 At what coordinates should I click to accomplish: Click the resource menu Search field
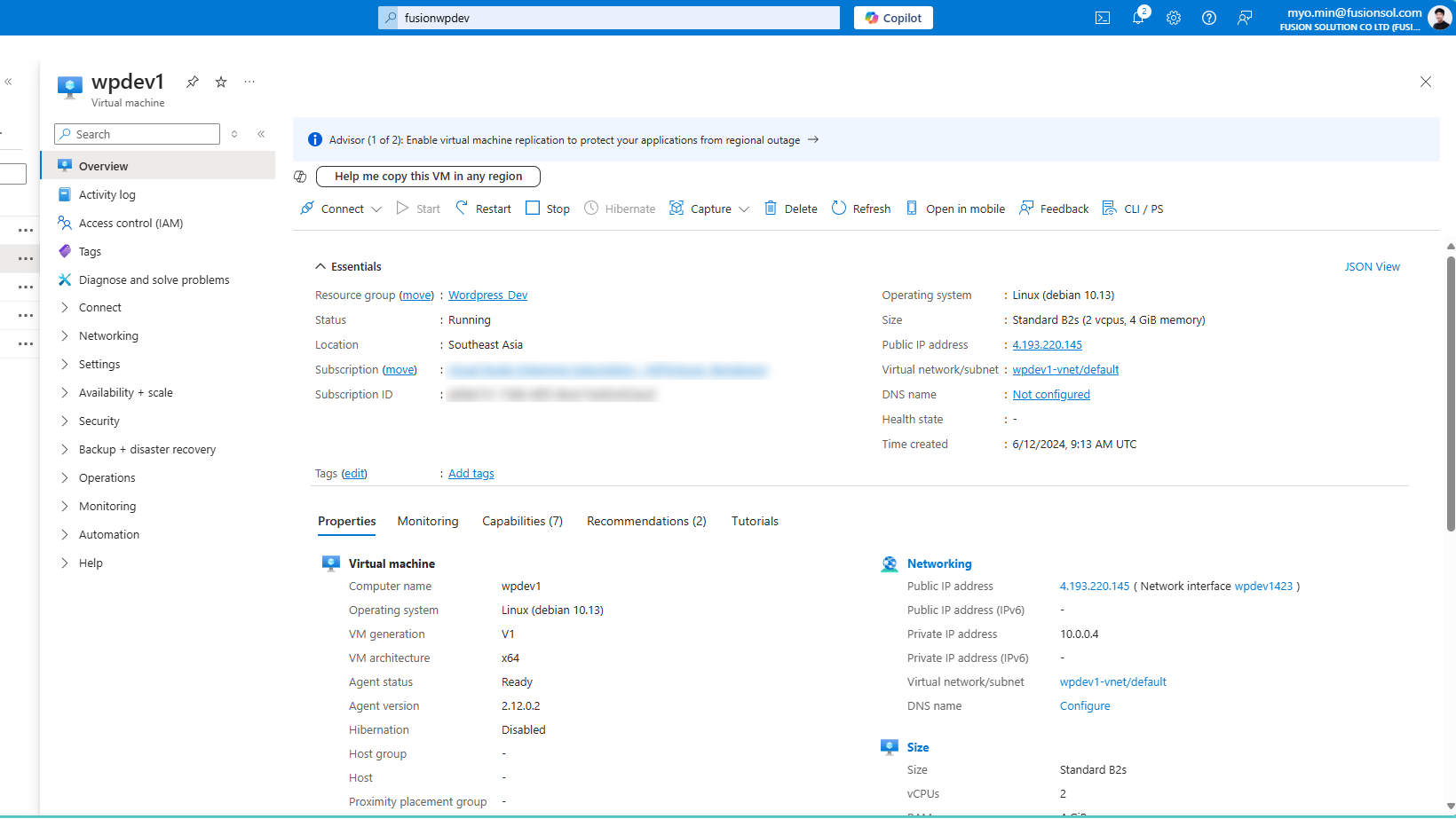point(138,134)
